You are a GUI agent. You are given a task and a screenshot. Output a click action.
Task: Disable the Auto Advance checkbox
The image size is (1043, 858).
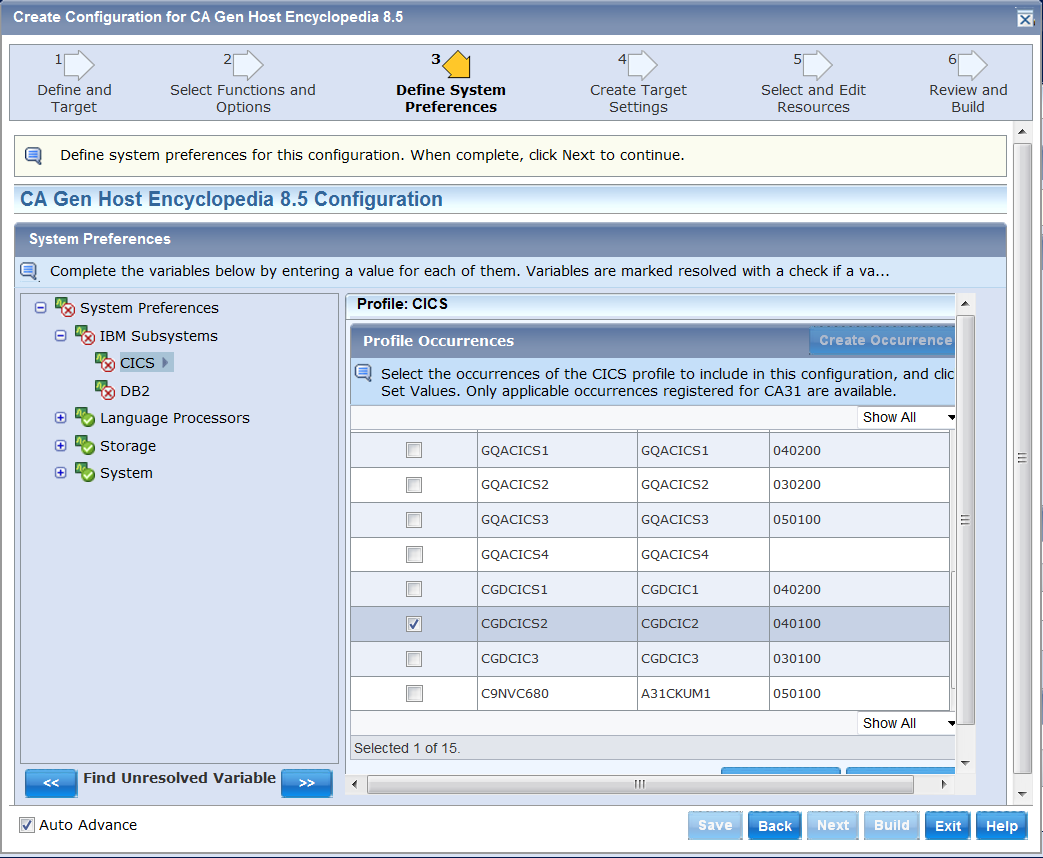point(27,825)
